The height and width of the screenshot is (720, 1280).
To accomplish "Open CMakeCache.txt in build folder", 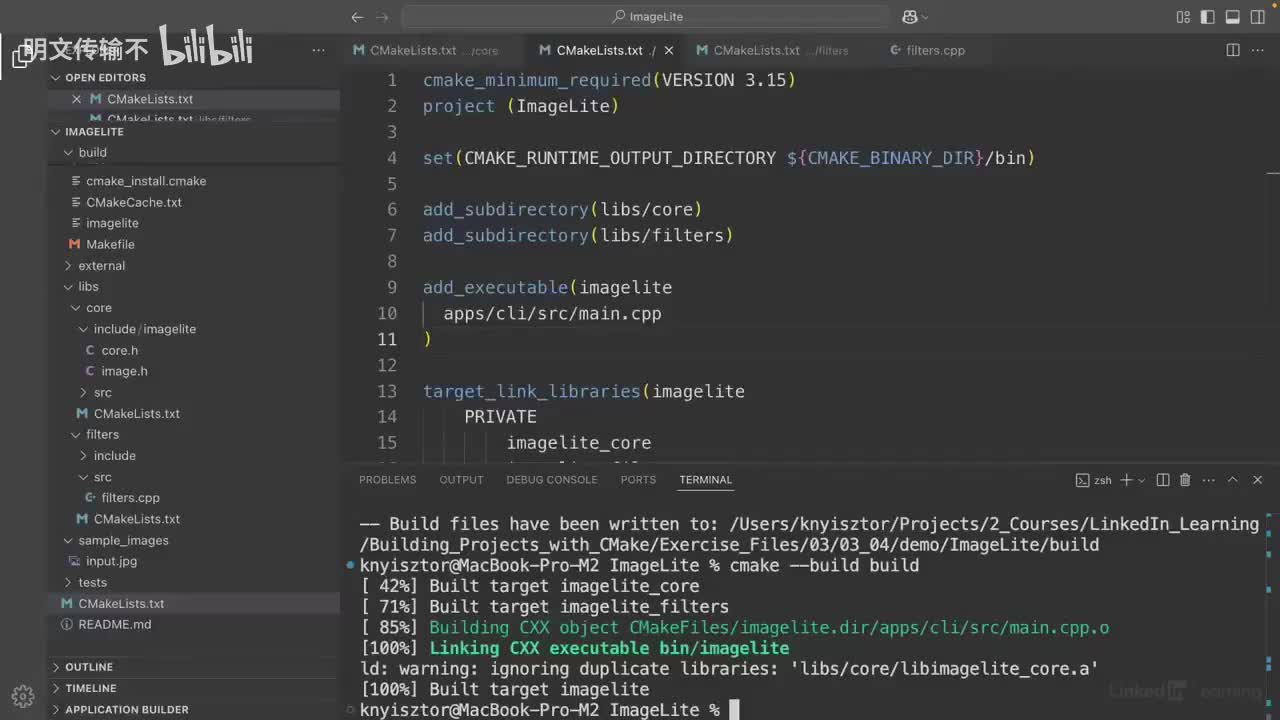I will pyautogui.click(x=134, y=202).
